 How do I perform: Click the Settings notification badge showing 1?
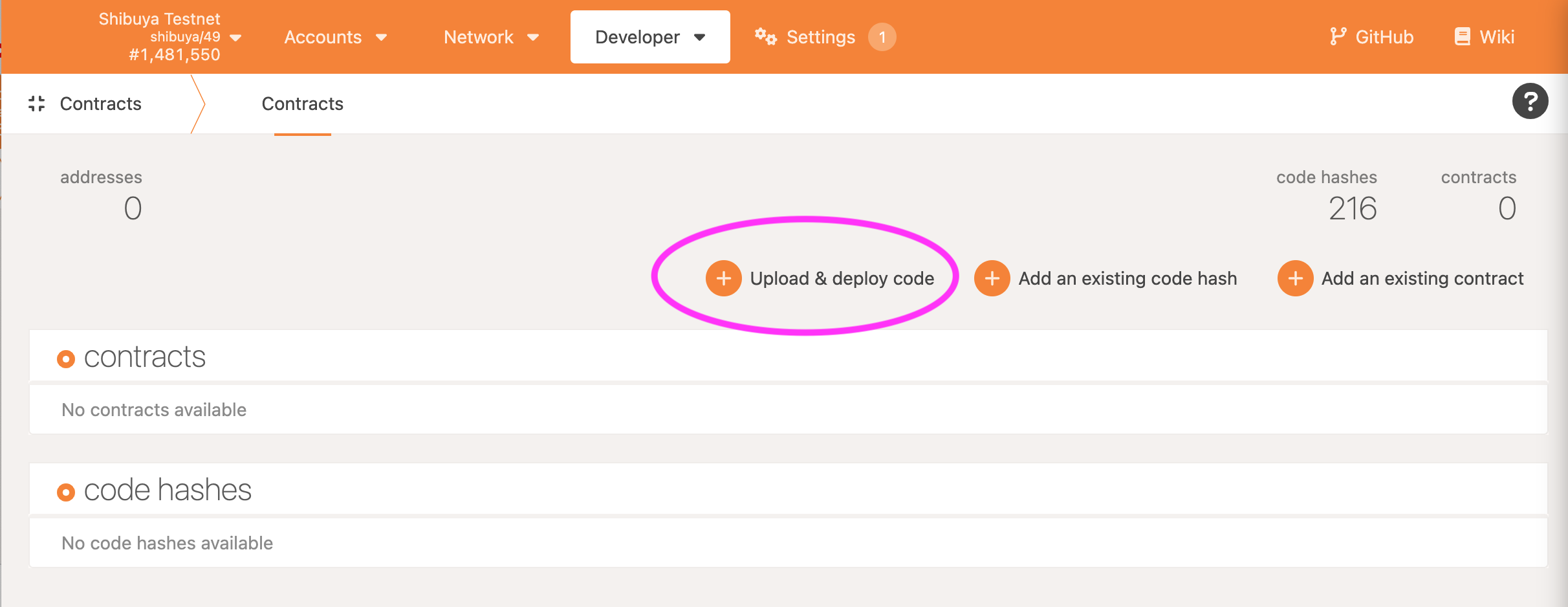[x=882, y=37]
